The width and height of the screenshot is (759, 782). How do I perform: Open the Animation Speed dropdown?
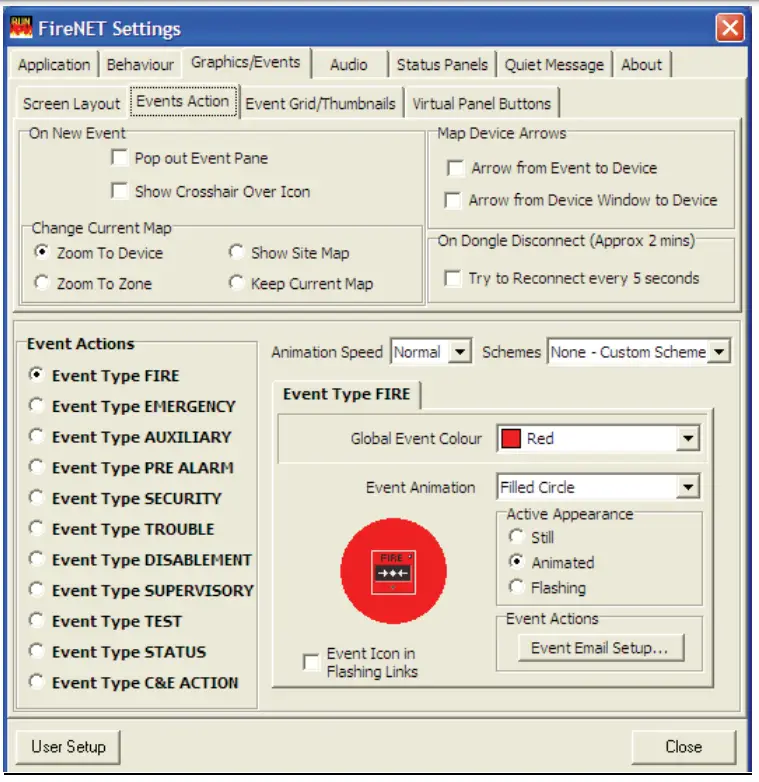pyautogui.click(x=460, y=352)
